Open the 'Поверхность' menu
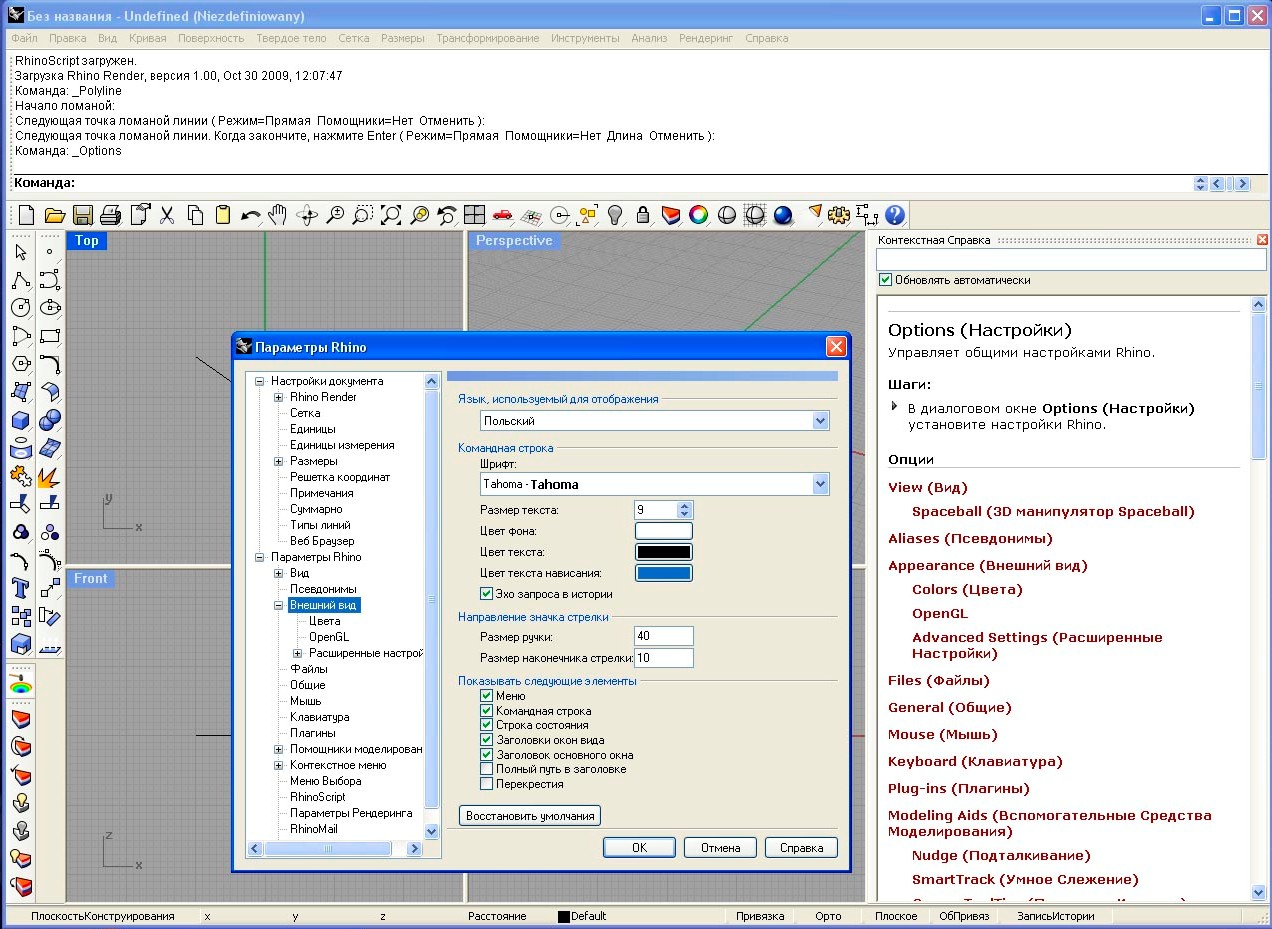The height and width of the screenshot is (929, 1272). click(211, 38)
